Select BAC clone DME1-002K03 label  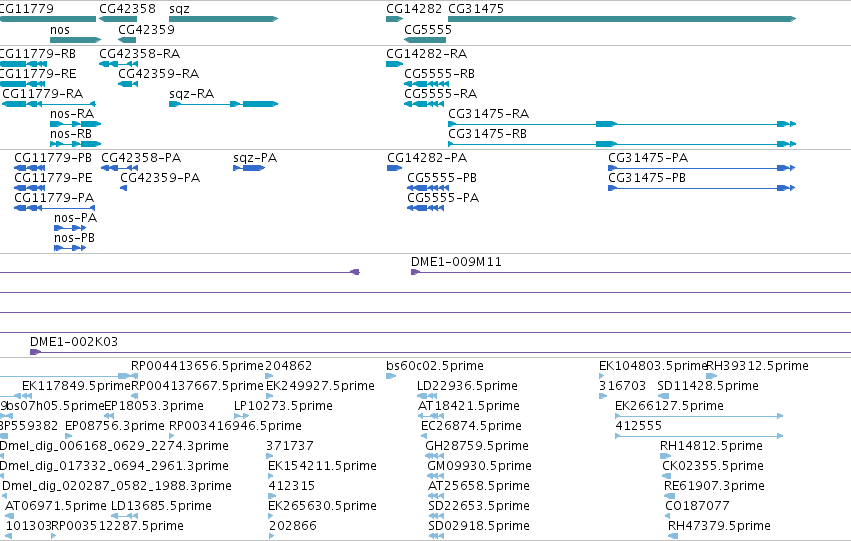[74, 341]
